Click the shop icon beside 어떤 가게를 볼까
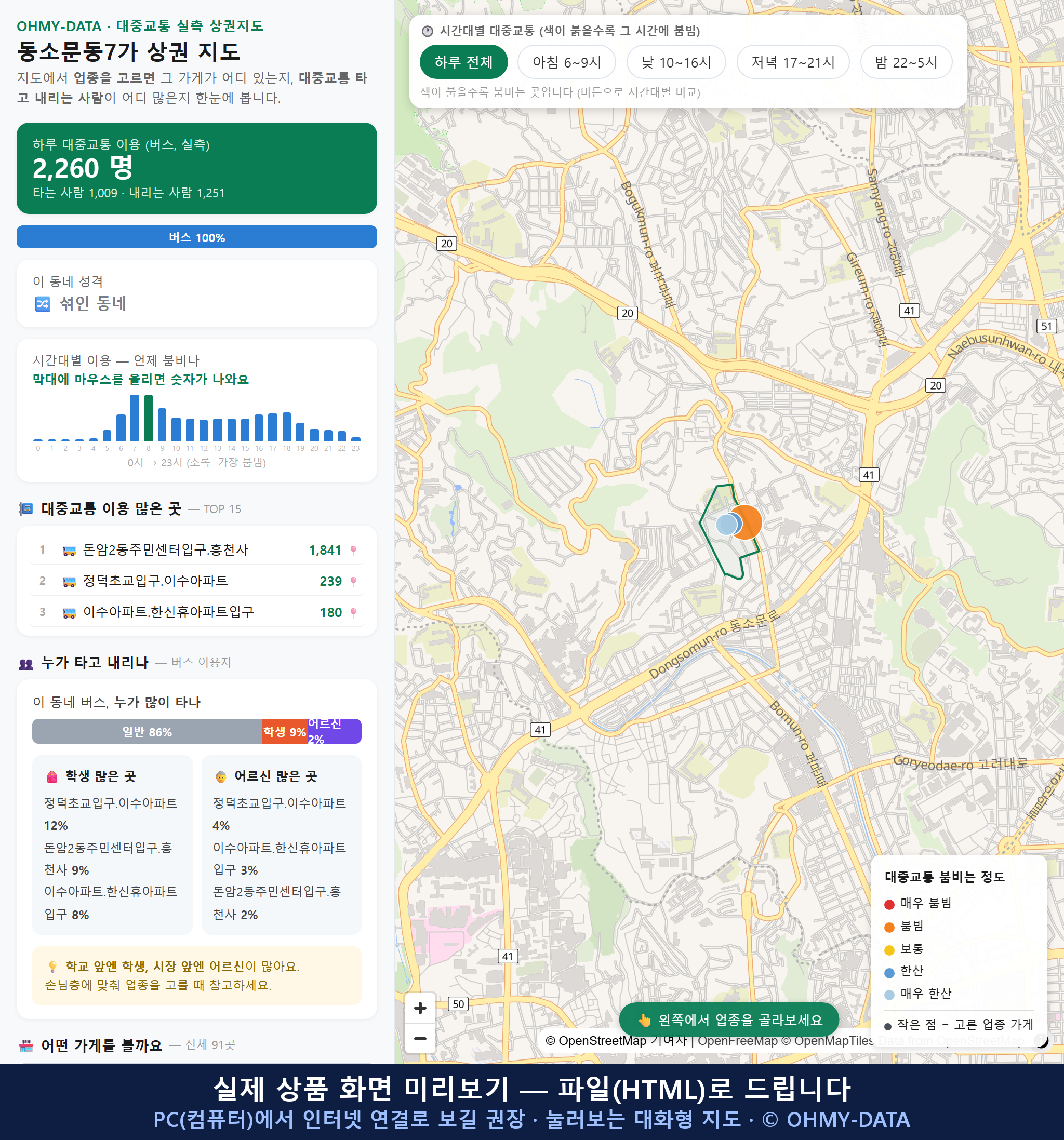This screenshot has height=1140, width=1064. 26,1045
